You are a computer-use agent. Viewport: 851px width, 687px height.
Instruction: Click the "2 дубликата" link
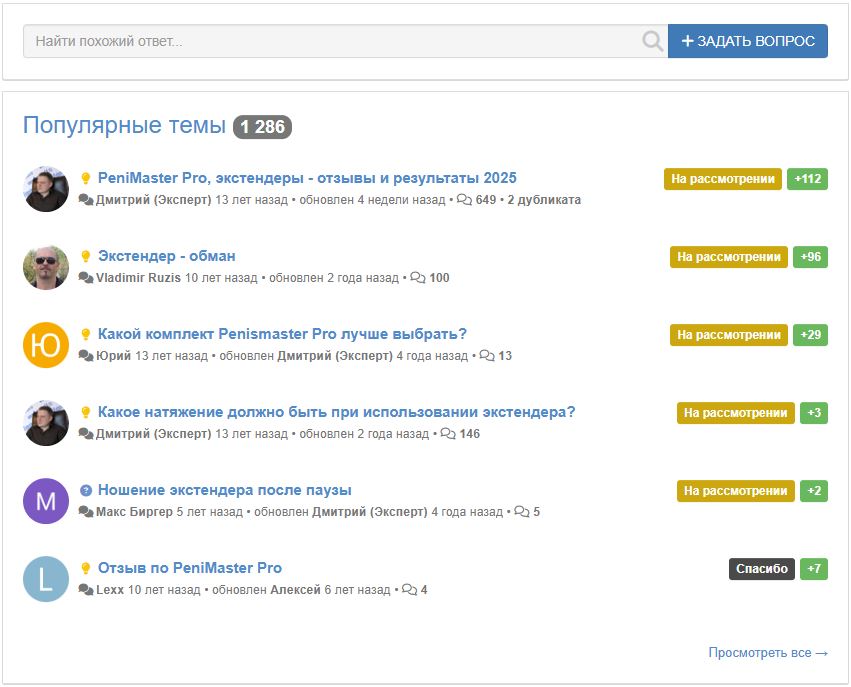point(543,200)
